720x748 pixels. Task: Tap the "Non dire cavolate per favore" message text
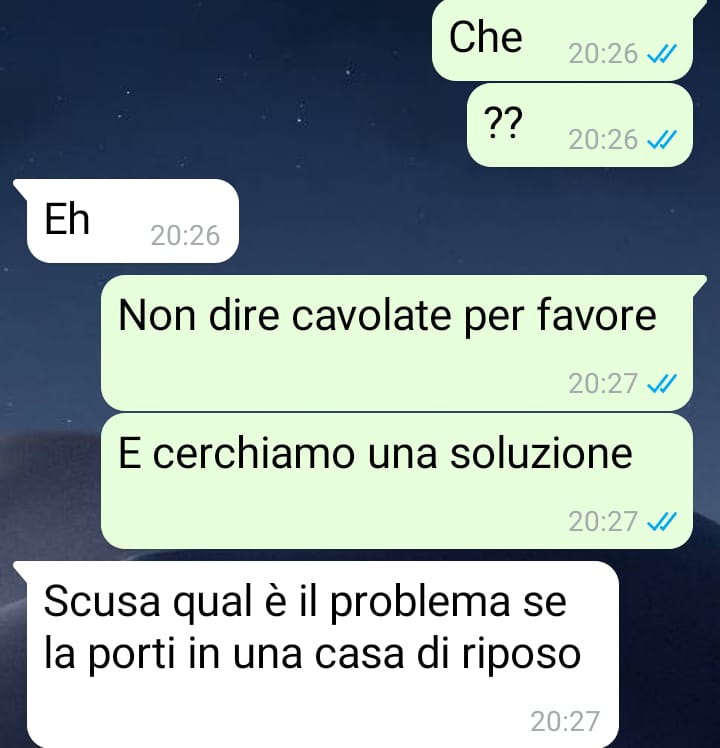click(x=387, y=316)
